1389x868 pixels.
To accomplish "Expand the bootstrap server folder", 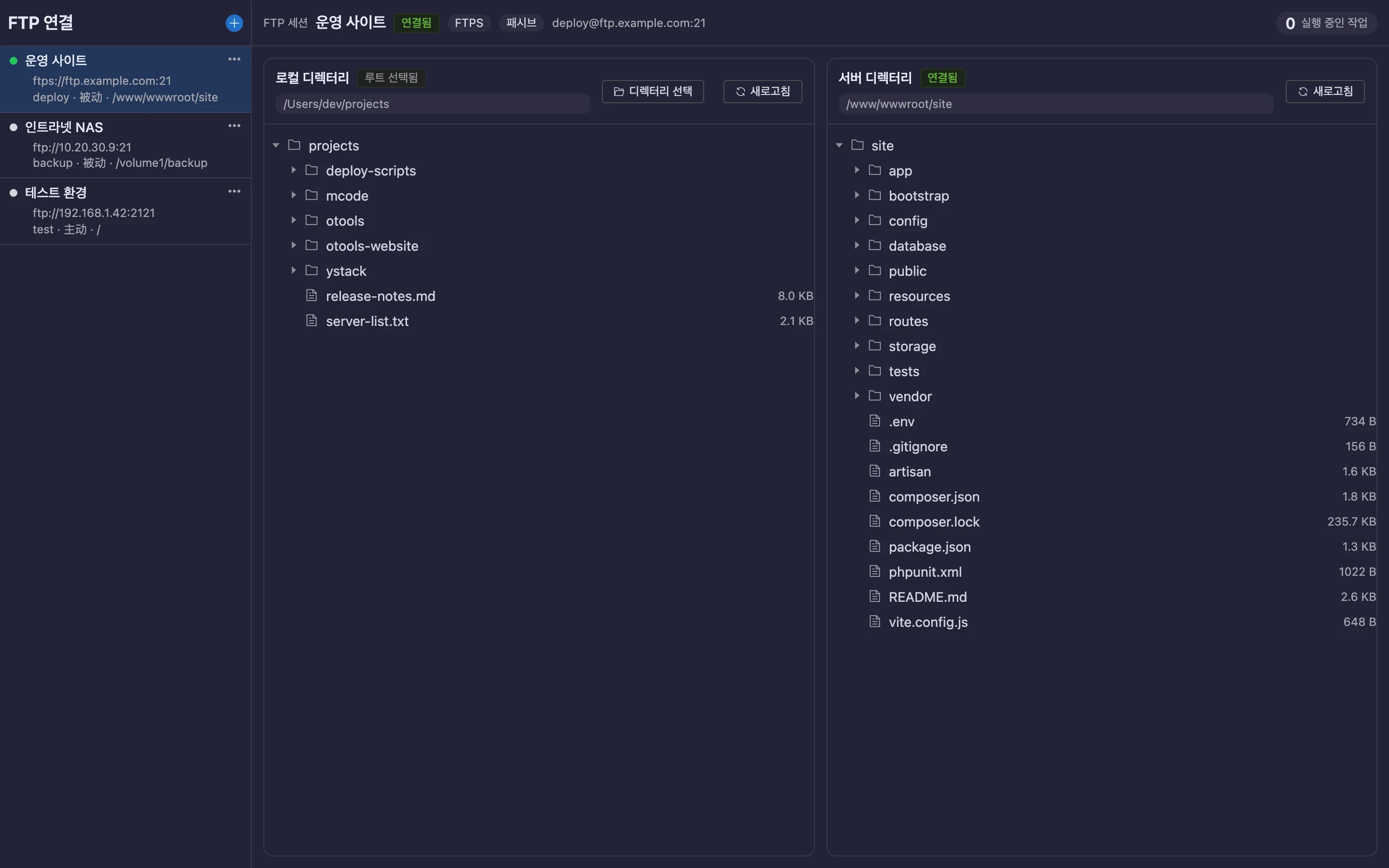I will [x=857, y=195].
